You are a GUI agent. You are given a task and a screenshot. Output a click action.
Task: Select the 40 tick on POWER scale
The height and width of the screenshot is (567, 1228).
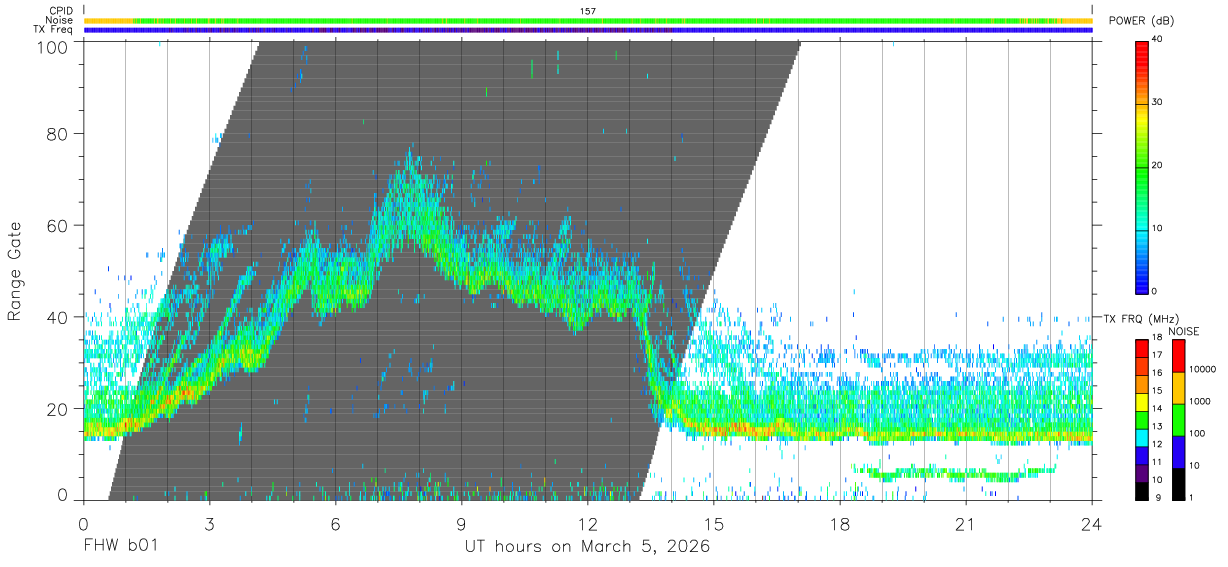pyautogui.click(x=1158, y=39)
